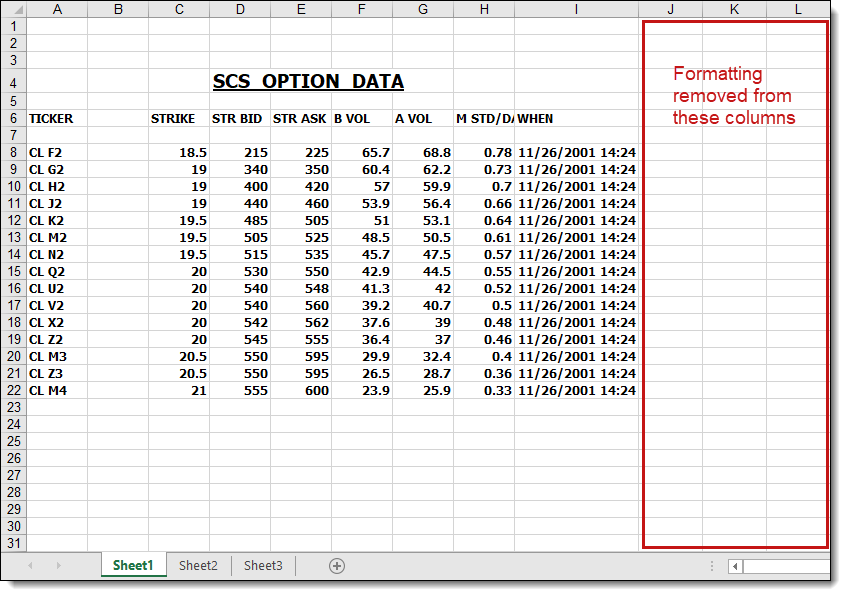Select the STRIKE header cell

coord(178,118)
